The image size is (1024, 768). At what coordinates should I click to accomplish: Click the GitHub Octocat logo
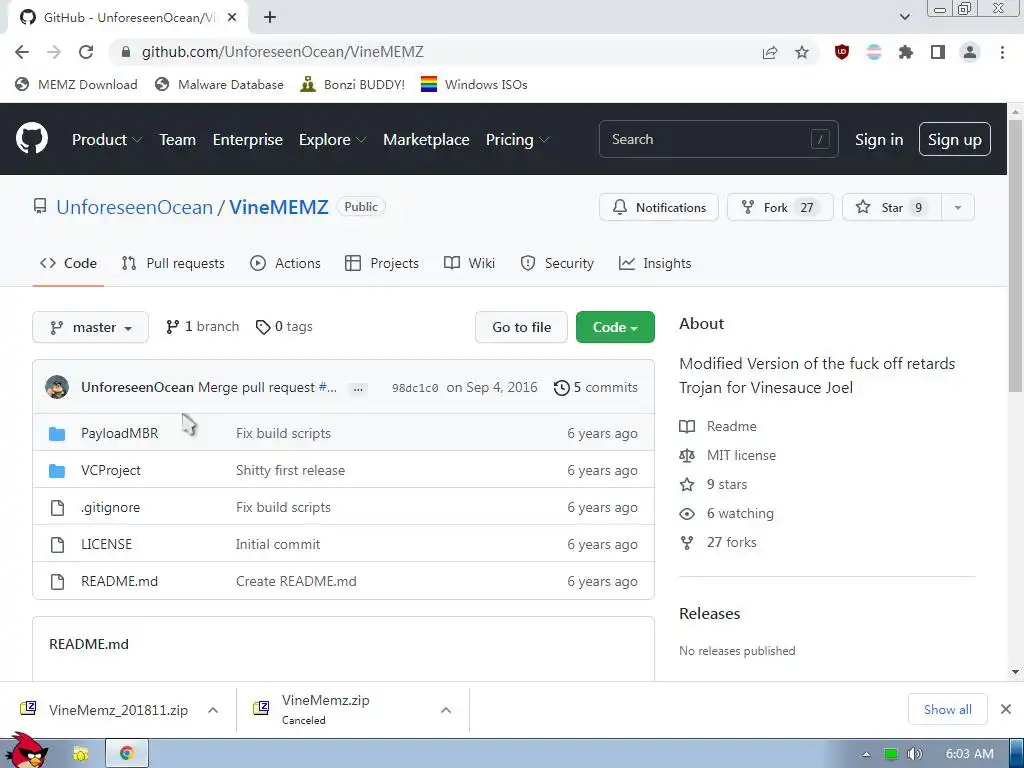tap(31, 138)
